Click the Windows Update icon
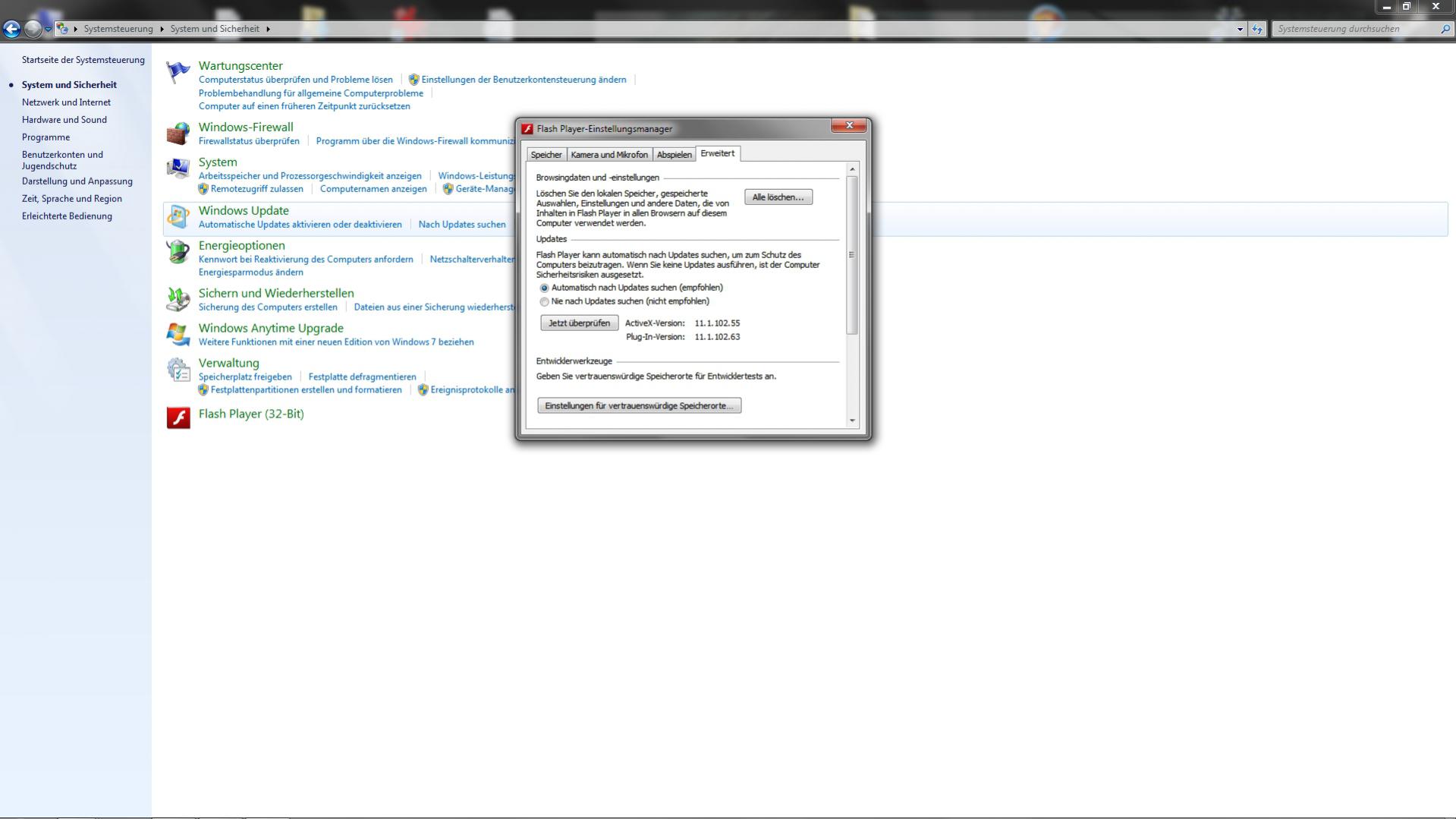 178,217
